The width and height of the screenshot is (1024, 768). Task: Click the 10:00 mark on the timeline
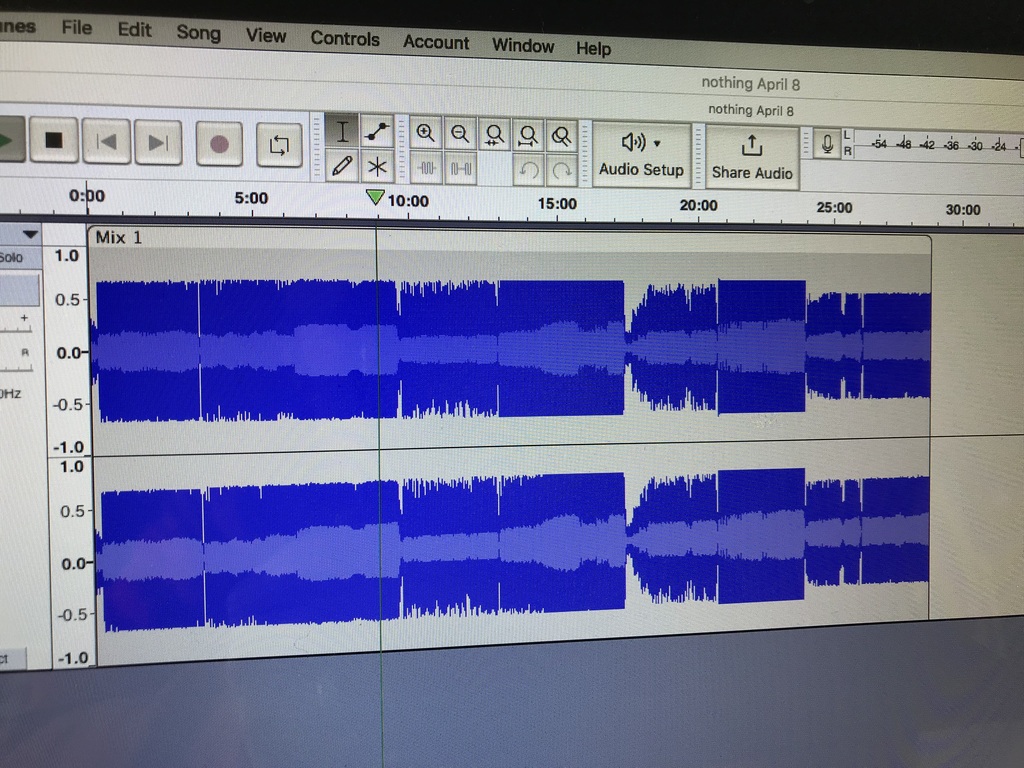point(408,200)
